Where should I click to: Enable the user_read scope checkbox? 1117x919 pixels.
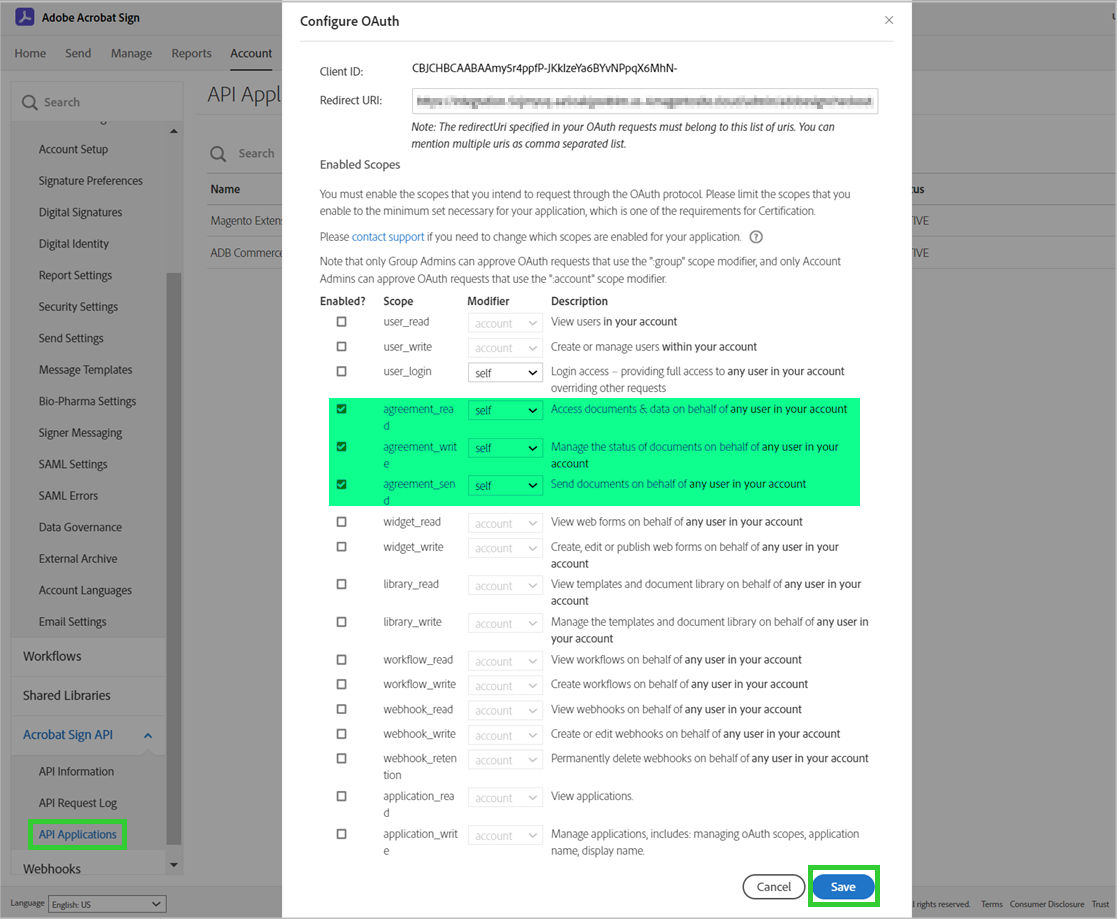coord(341,322)
